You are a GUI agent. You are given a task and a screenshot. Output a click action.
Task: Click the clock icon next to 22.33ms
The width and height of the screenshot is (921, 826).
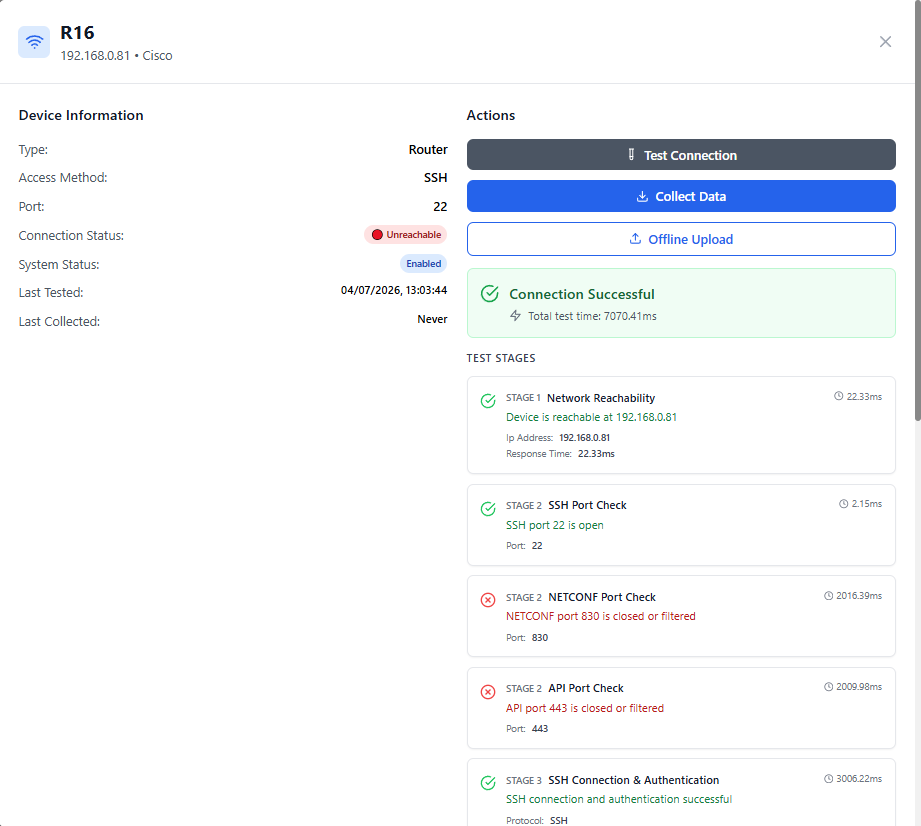838,397
